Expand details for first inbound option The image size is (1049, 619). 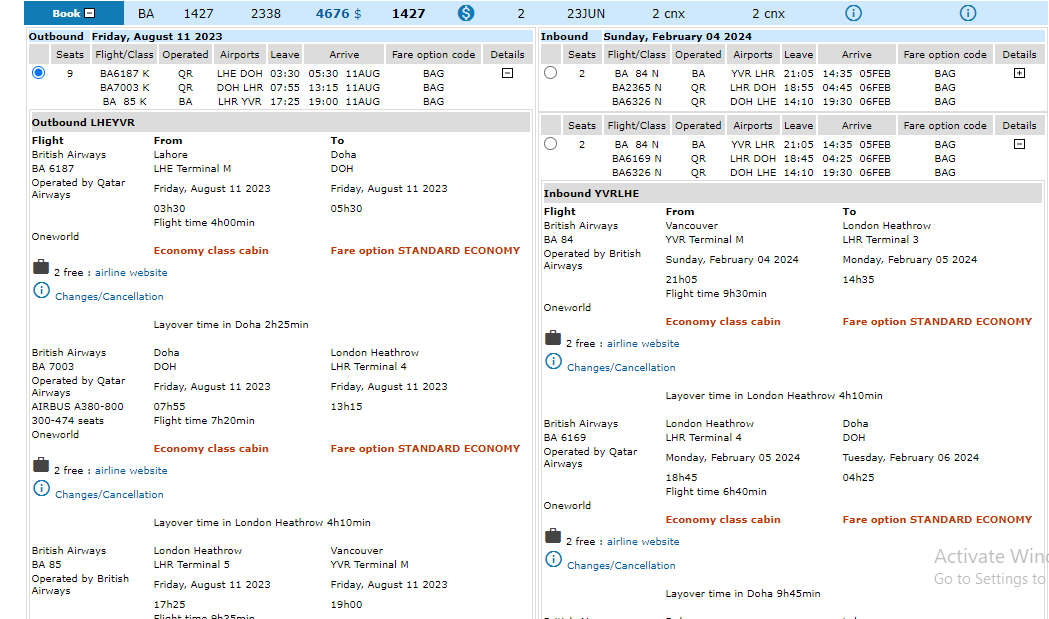[1019, 73]
